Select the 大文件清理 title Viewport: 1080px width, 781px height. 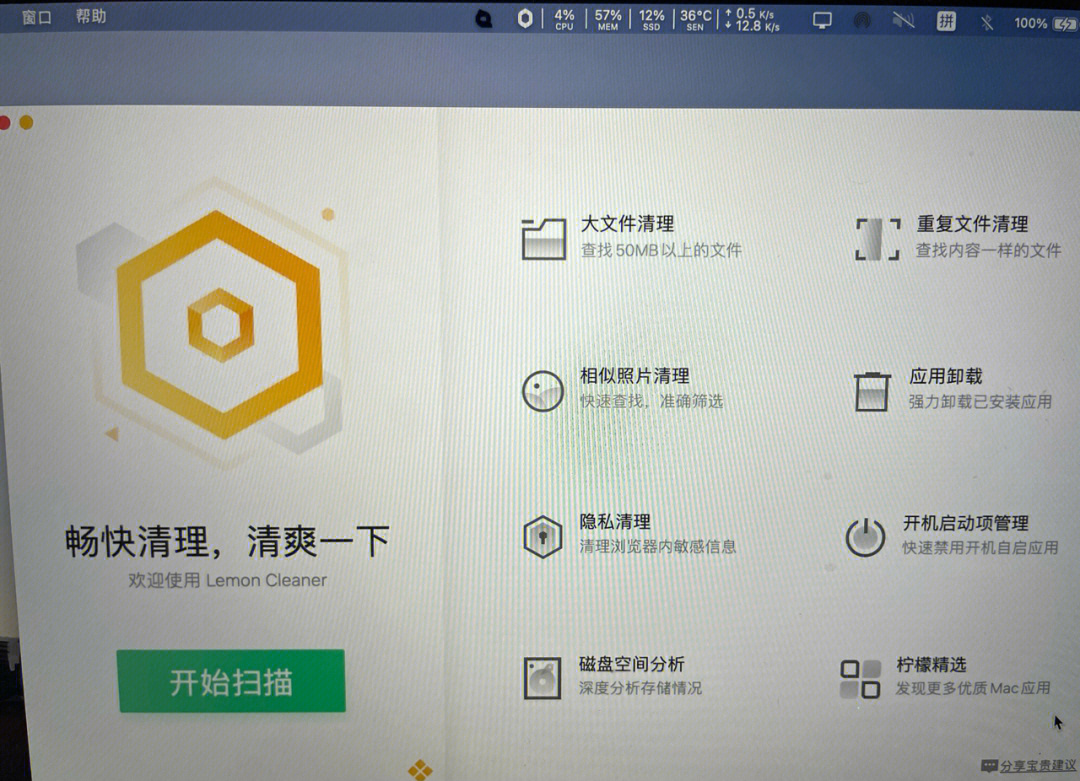pos(627,224)
